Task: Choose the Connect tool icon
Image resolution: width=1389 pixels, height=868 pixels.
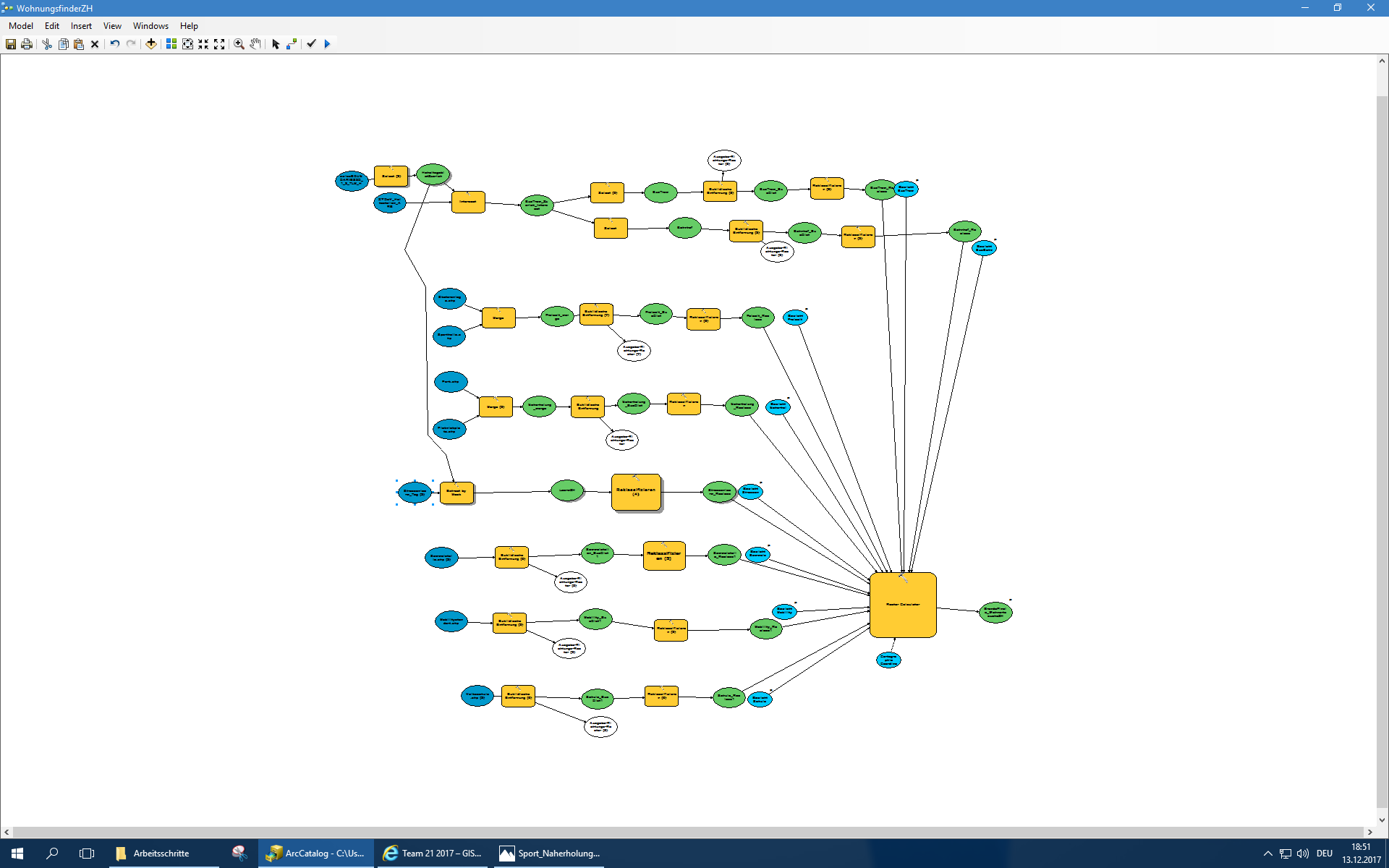Action: (292, 44)
